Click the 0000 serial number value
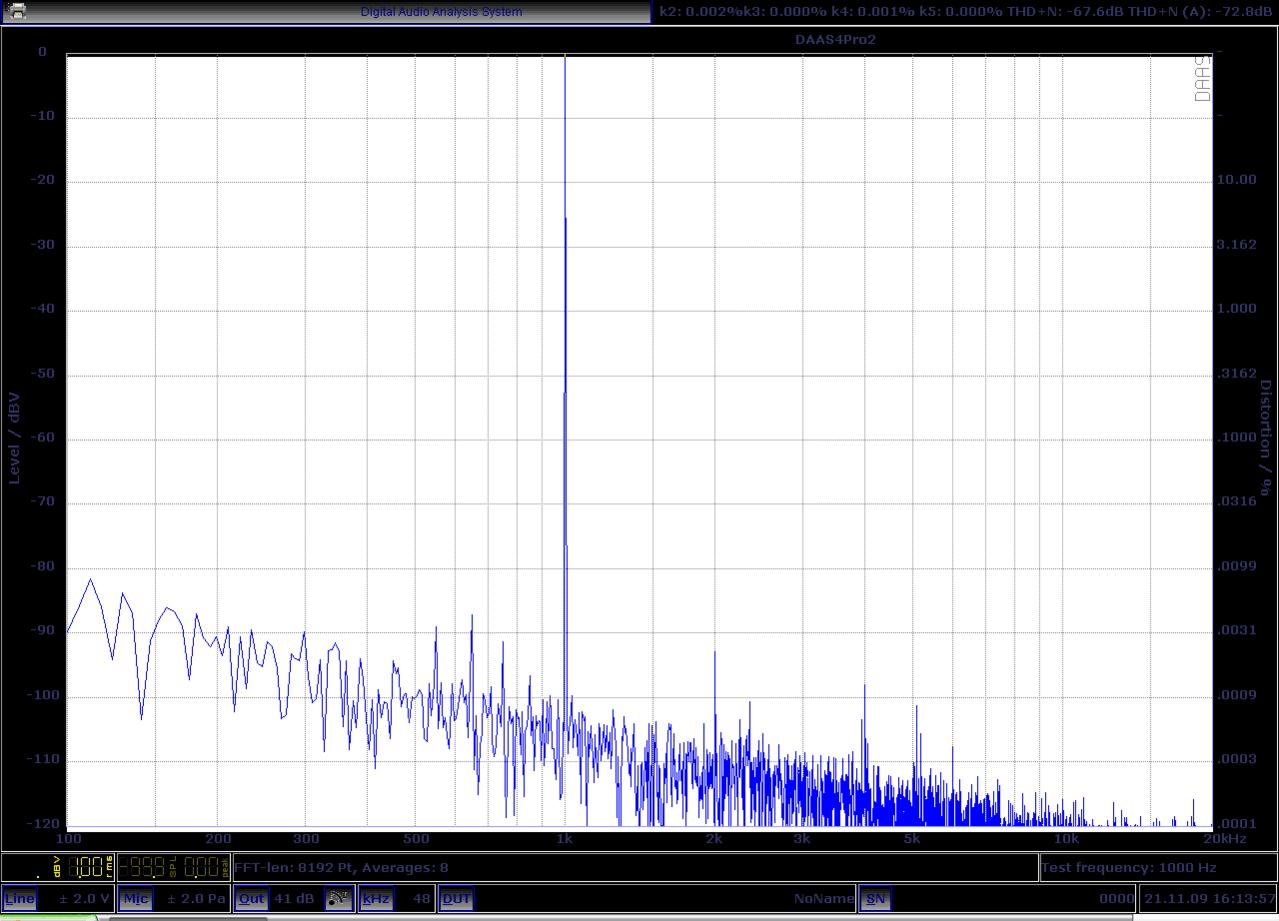The image size is (1279, 921). [x=1117, y=898]
